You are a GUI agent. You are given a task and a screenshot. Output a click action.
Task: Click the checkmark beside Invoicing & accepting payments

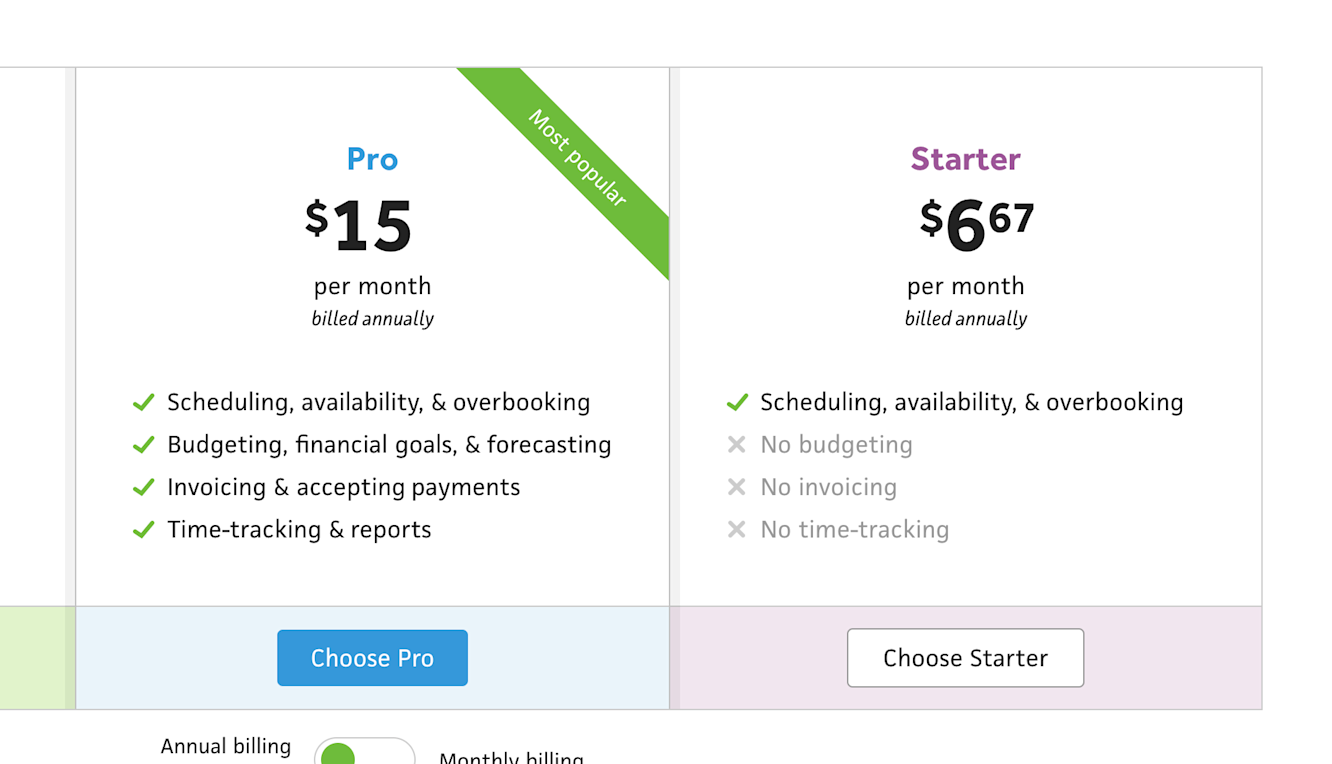[144, 488]
